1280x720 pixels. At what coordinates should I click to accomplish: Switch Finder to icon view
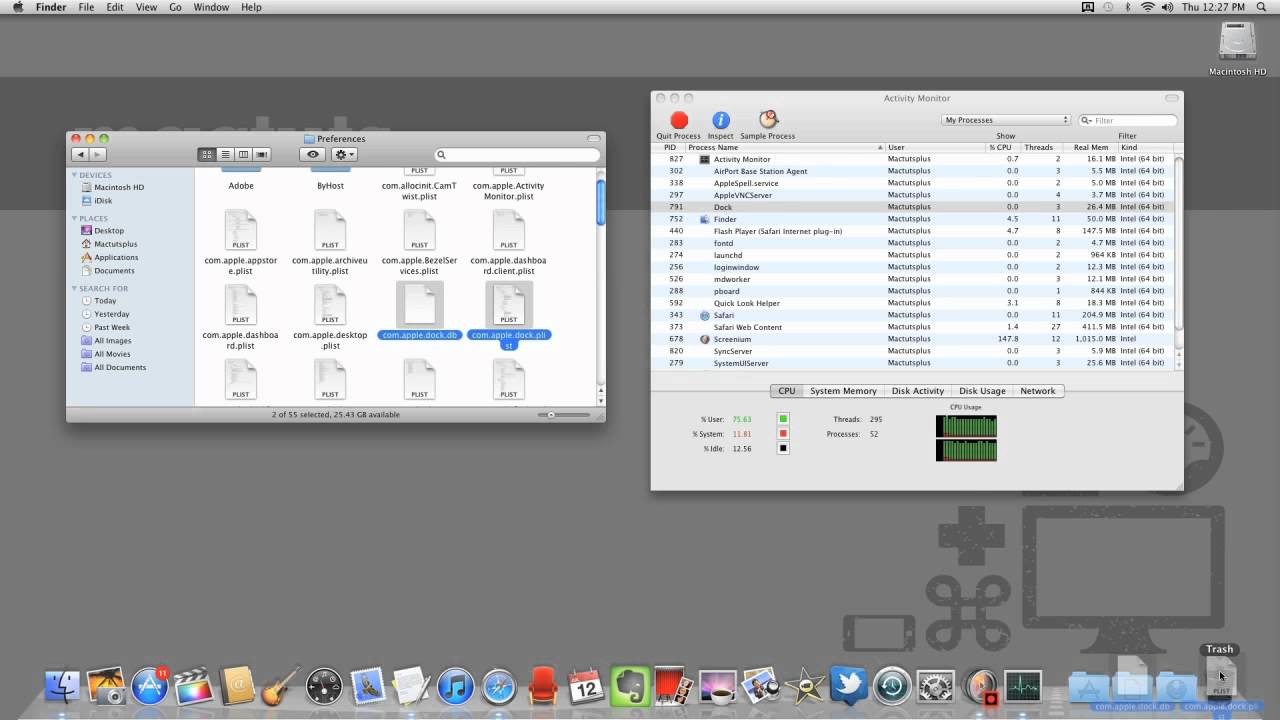pos(207,154)
